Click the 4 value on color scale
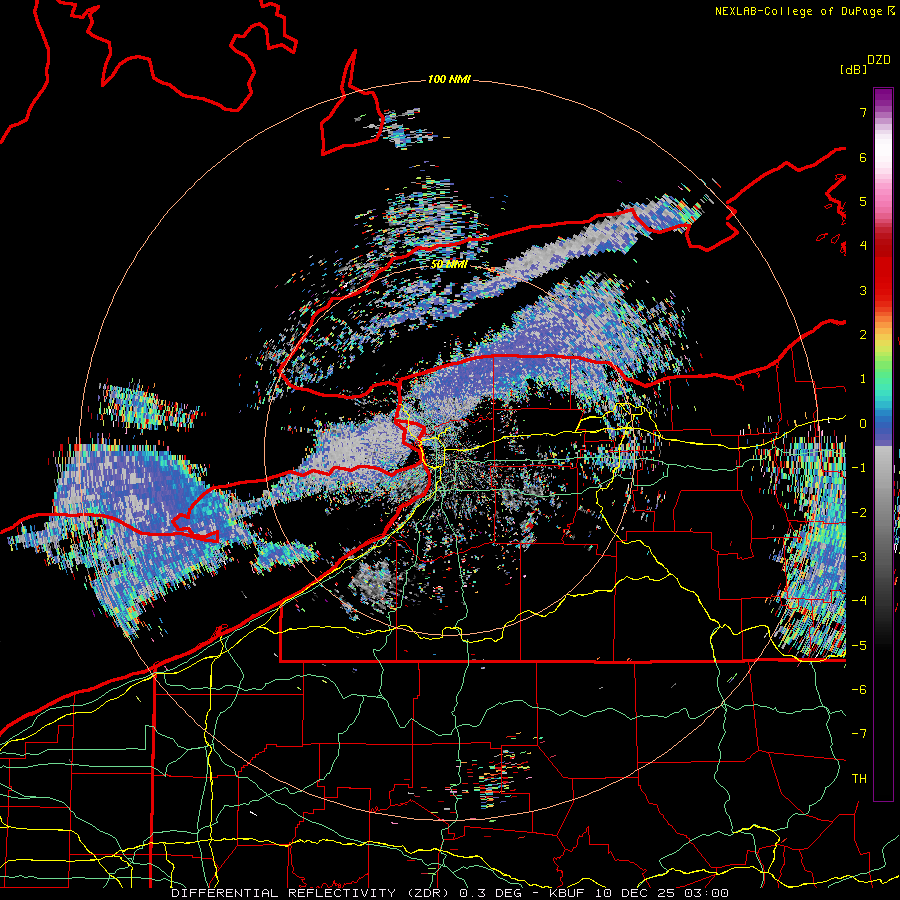 coord(863,246)
